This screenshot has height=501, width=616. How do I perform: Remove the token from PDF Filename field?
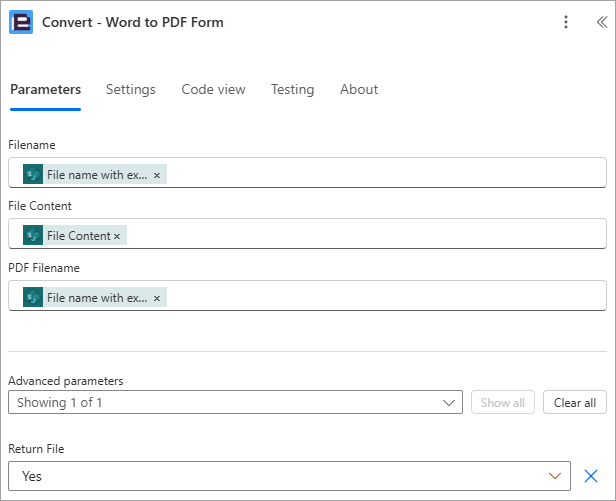pos(157,298)
